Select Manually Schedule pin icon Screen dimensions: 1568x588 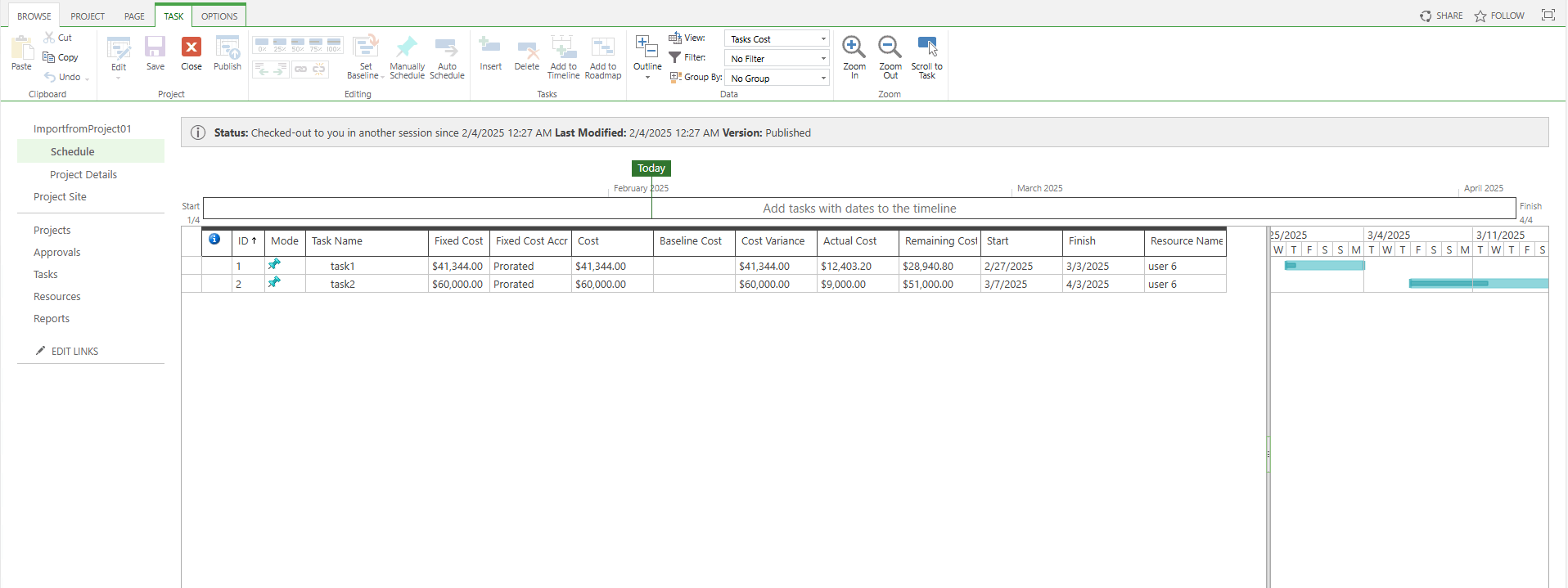click(407, 46)
